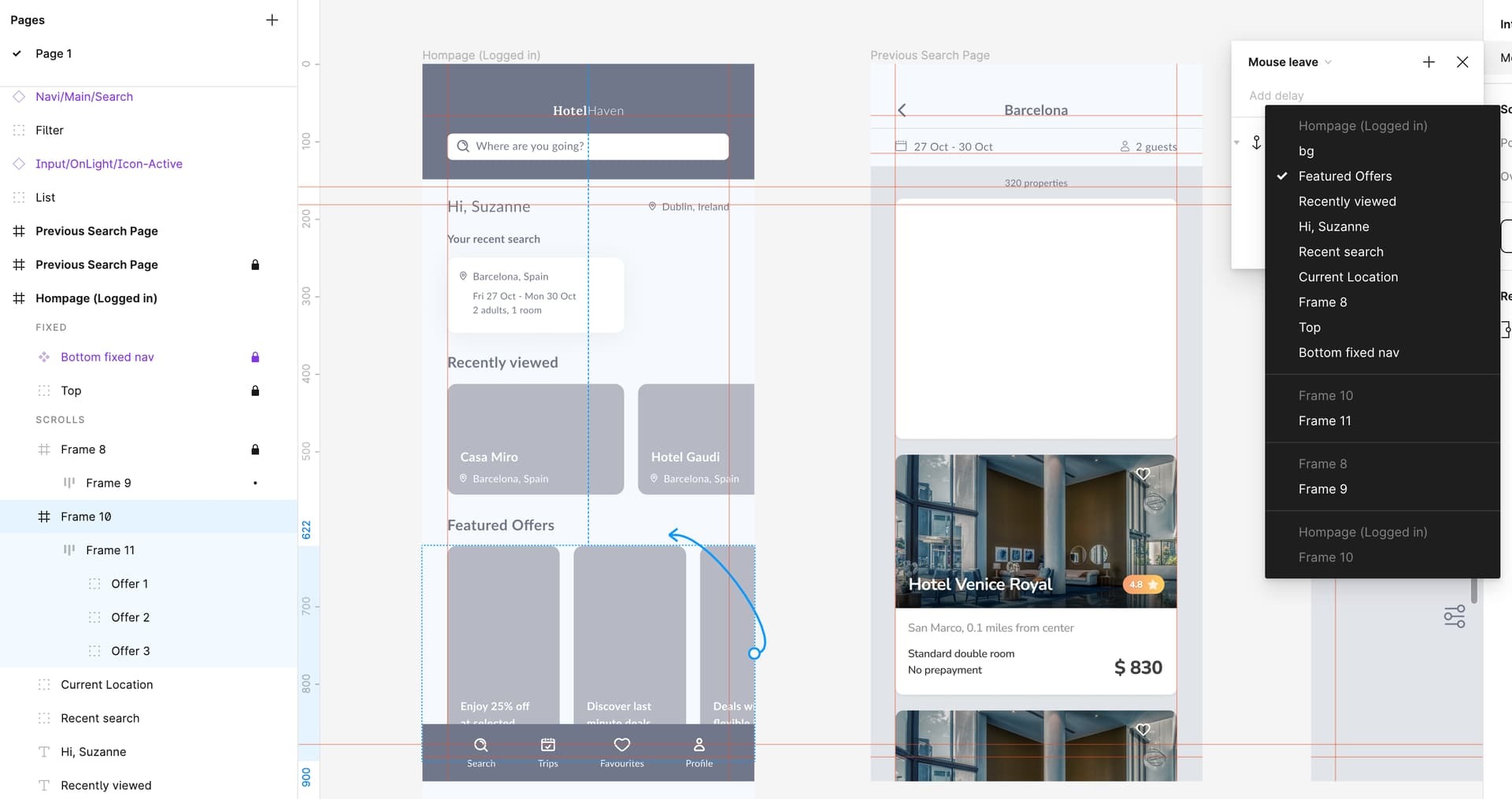The width and height of the screenshot is (1512, 799).
Task: Click the $ 830 price text
Action: click(1138, 668)
